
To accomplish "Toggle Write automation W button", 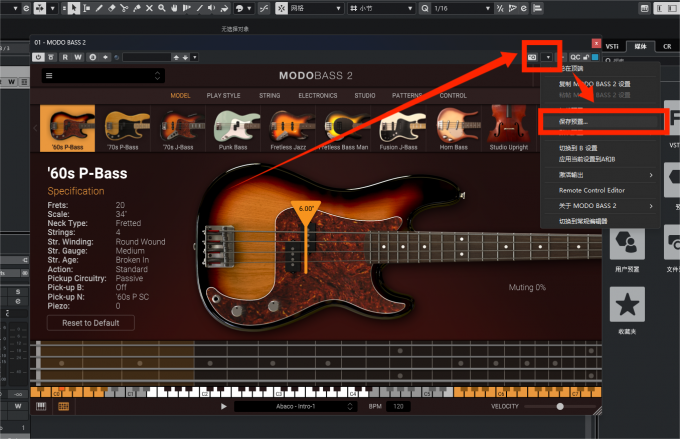I will pos(78,57).
